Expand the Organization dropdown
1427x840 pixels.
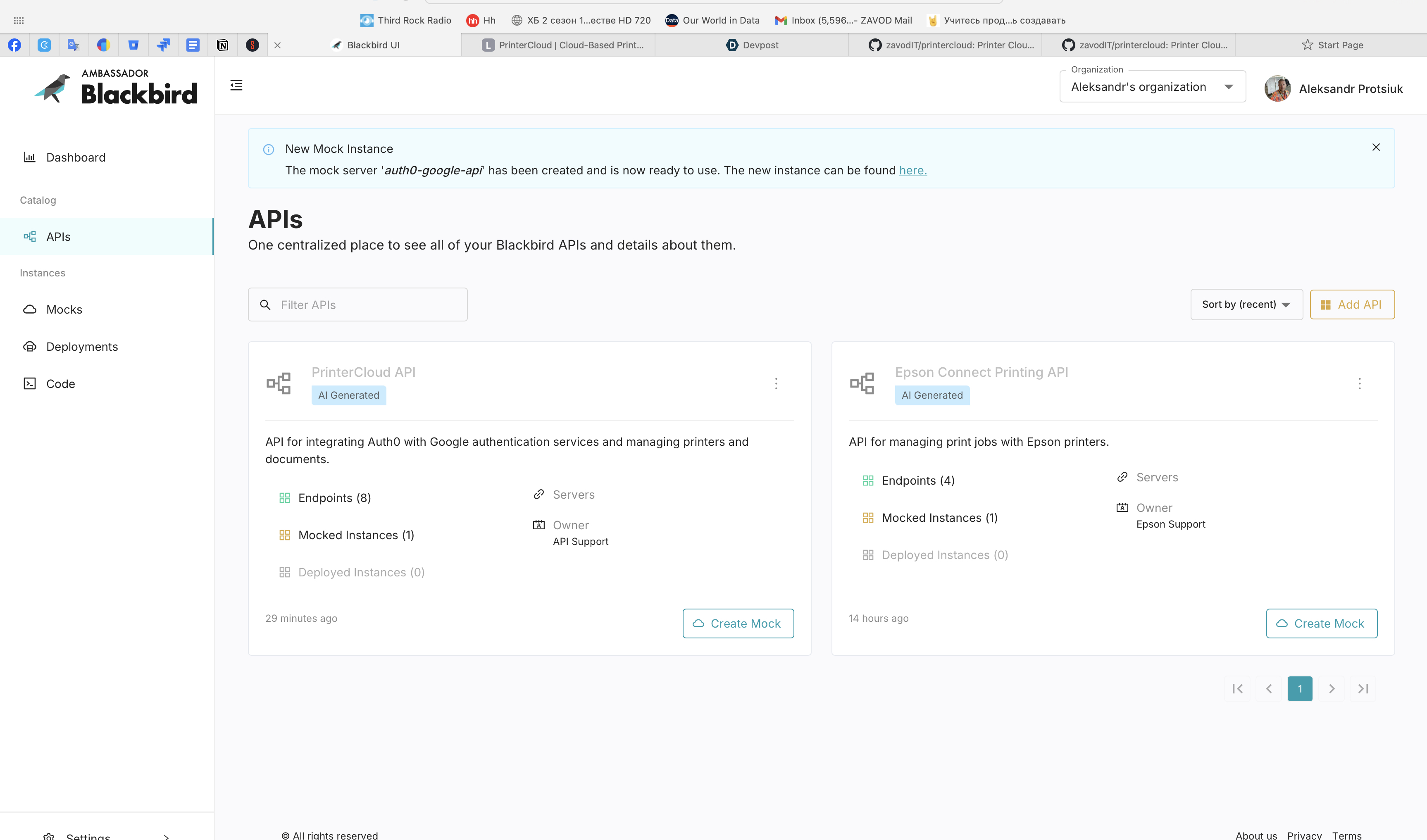click(x=1152, y=87)
